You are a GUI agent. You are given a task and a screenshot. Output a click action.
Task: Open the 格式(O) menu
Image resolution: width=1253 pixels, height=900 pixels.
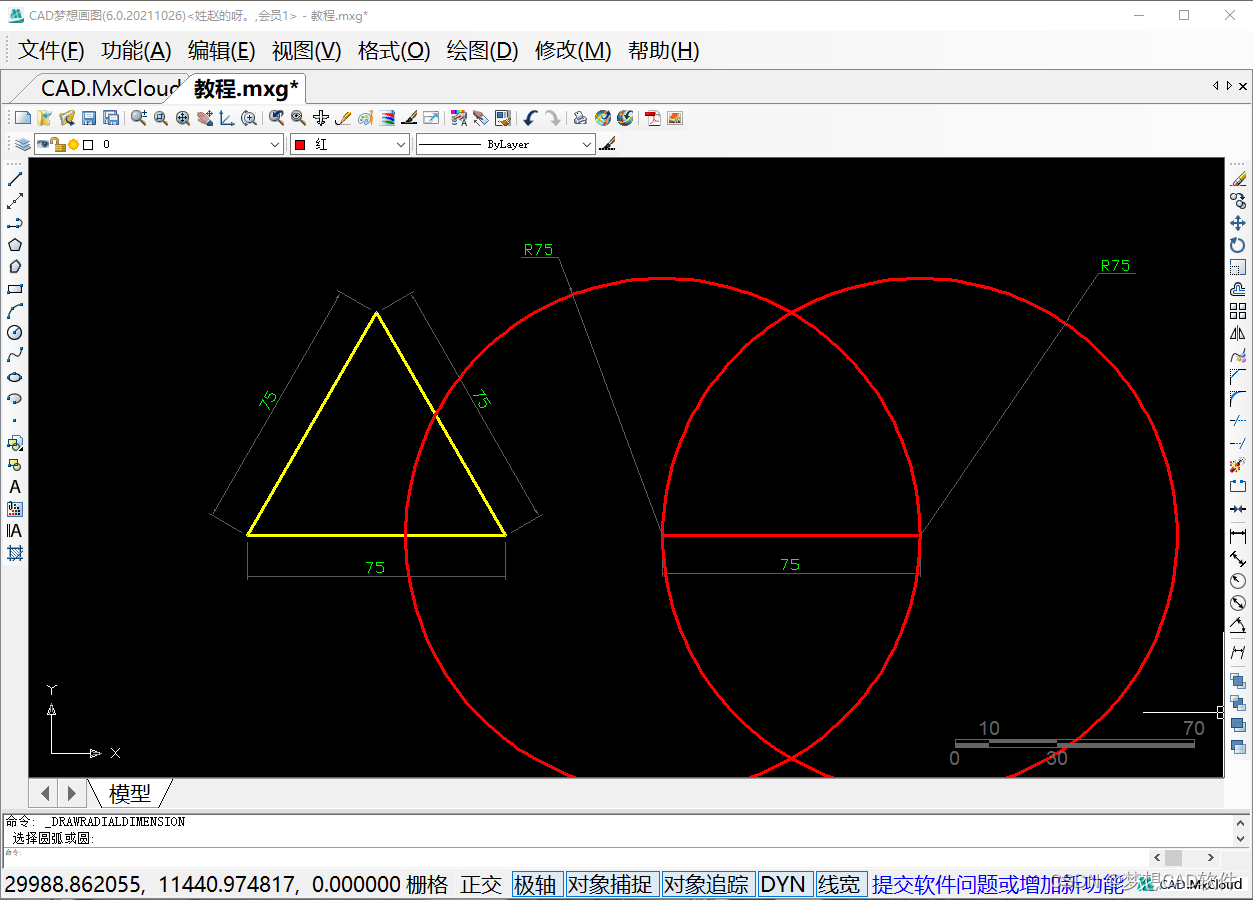(394, 51)
